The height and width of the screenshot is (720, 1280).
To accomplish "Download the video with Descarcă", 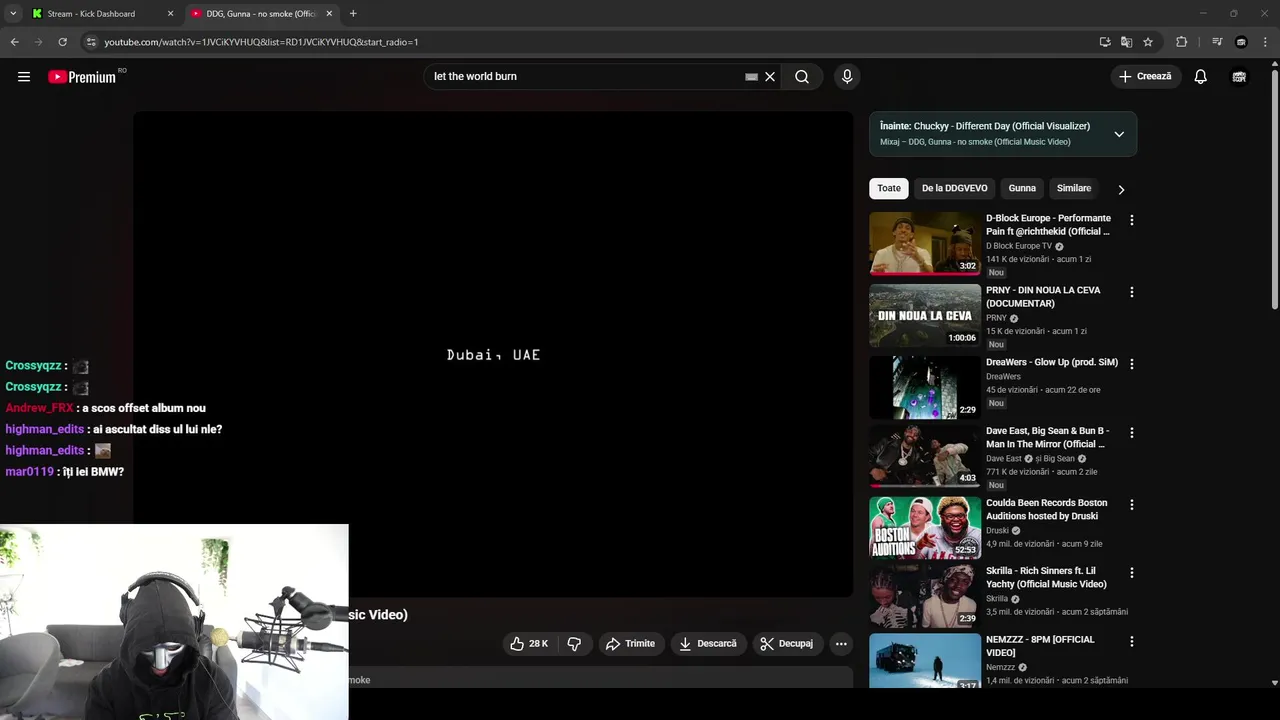I will [707, 644].
